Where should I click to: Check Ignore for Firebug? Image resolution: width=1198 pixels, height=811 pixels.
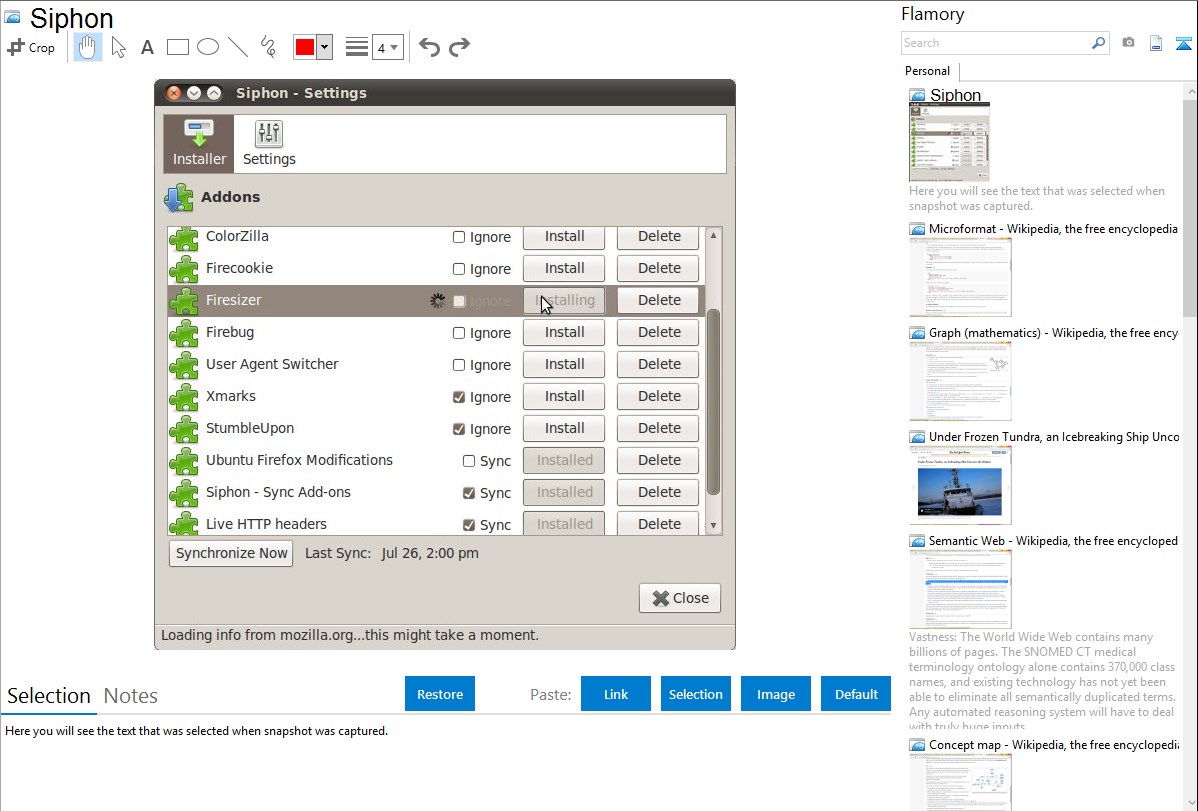point(458,333)
